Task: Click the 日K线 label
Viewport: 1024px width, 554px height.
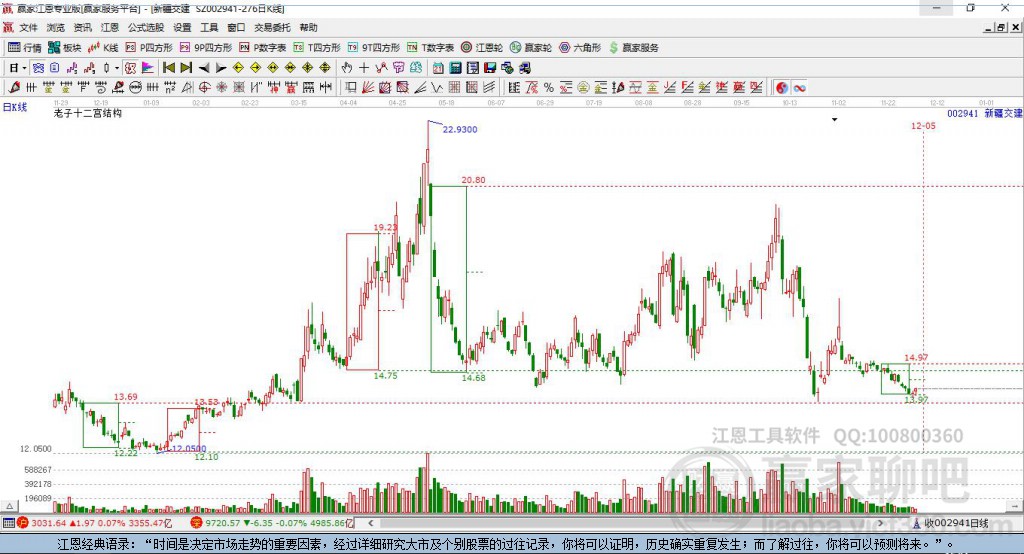Action: coord(15,107)
